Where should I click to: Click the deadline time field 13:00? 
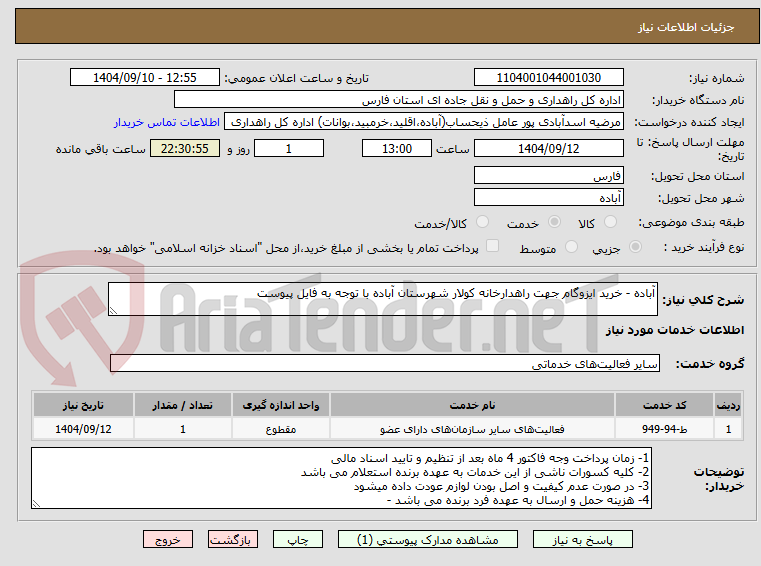[x=397, y=149]
